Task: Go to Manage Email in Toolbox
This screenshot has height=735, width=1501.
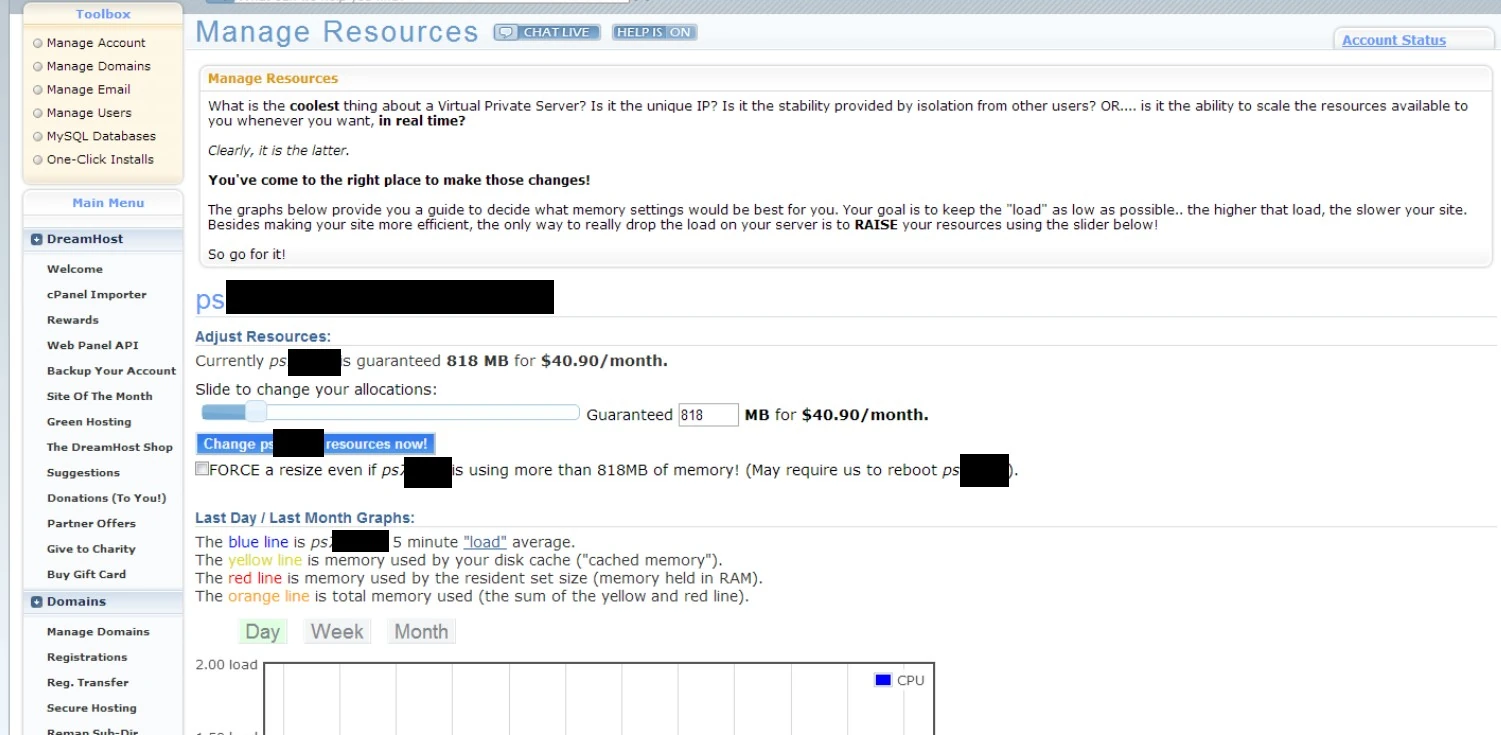Action: click(89, 89)
